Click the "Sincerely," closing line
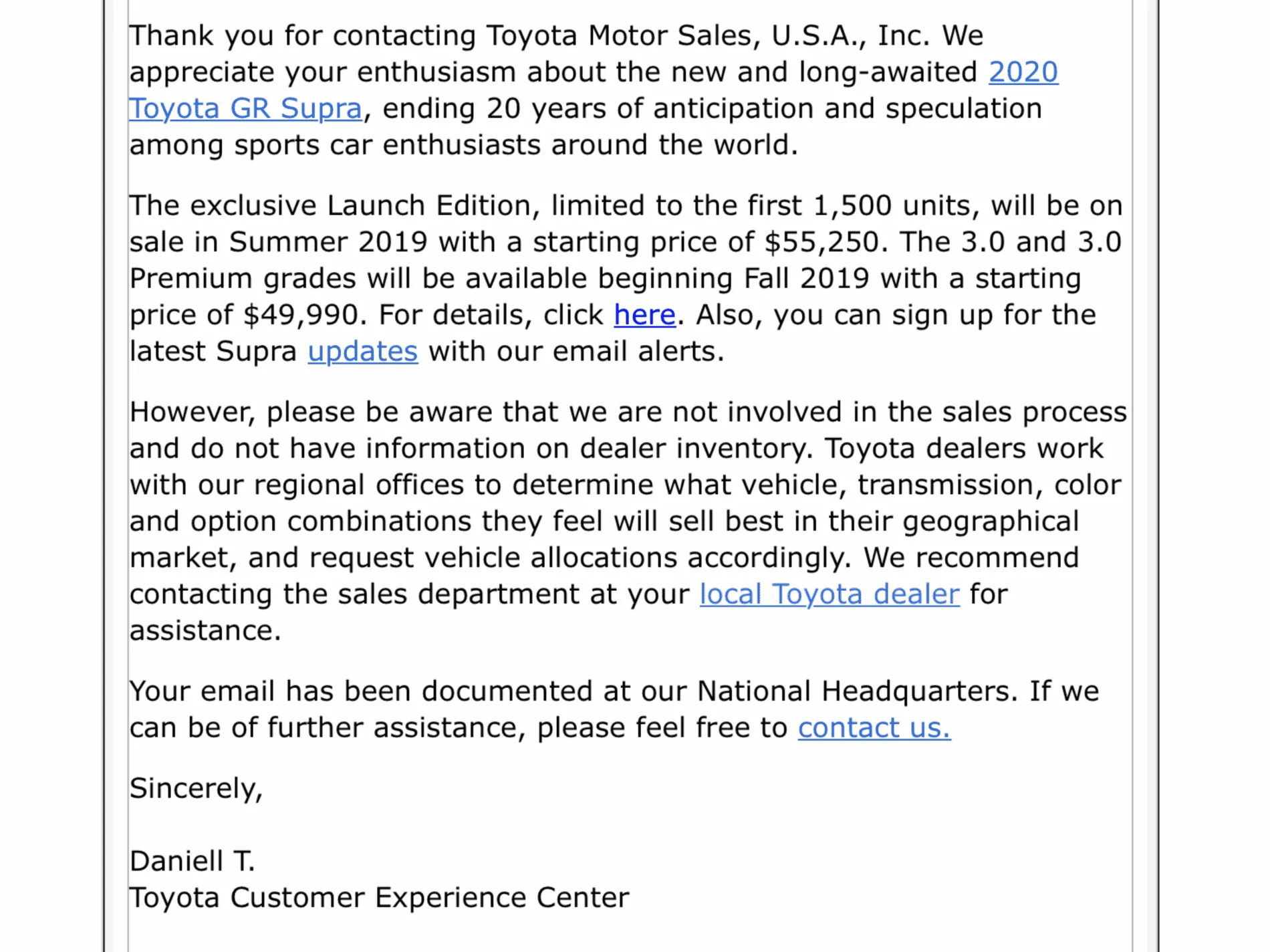 (197, 790)
